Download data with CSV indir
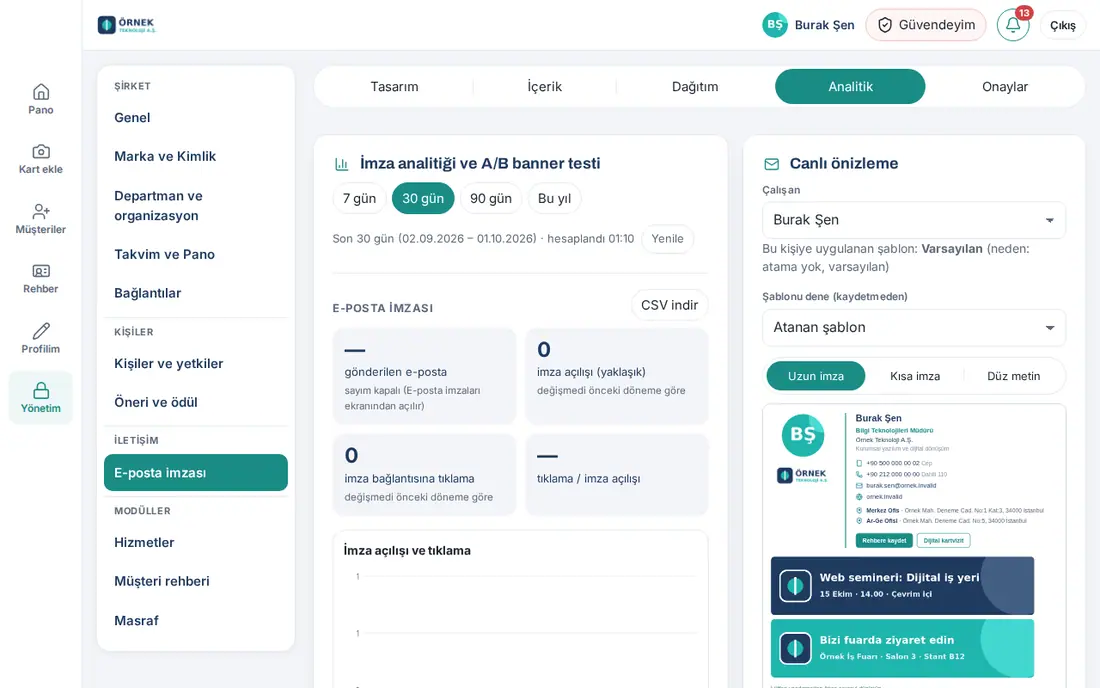 click(x=669, y=305)
